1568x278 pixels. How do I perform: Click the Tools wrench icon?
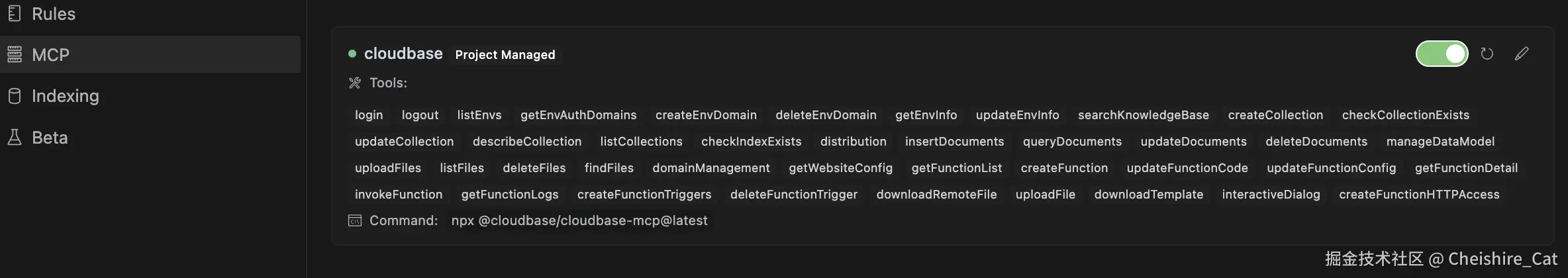355,83
